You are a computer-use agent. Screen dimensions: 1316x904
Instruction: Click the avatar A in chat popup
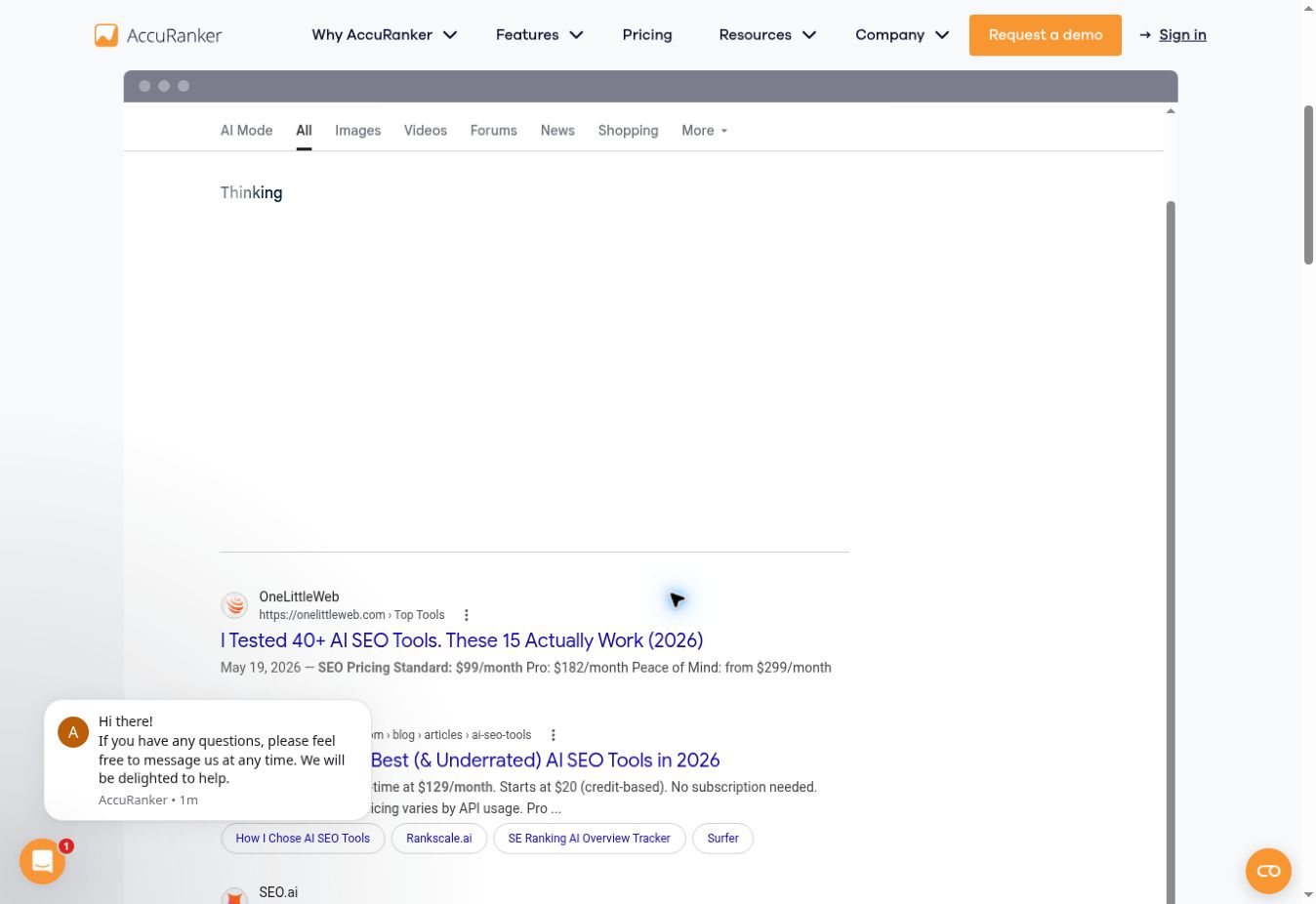73,732
